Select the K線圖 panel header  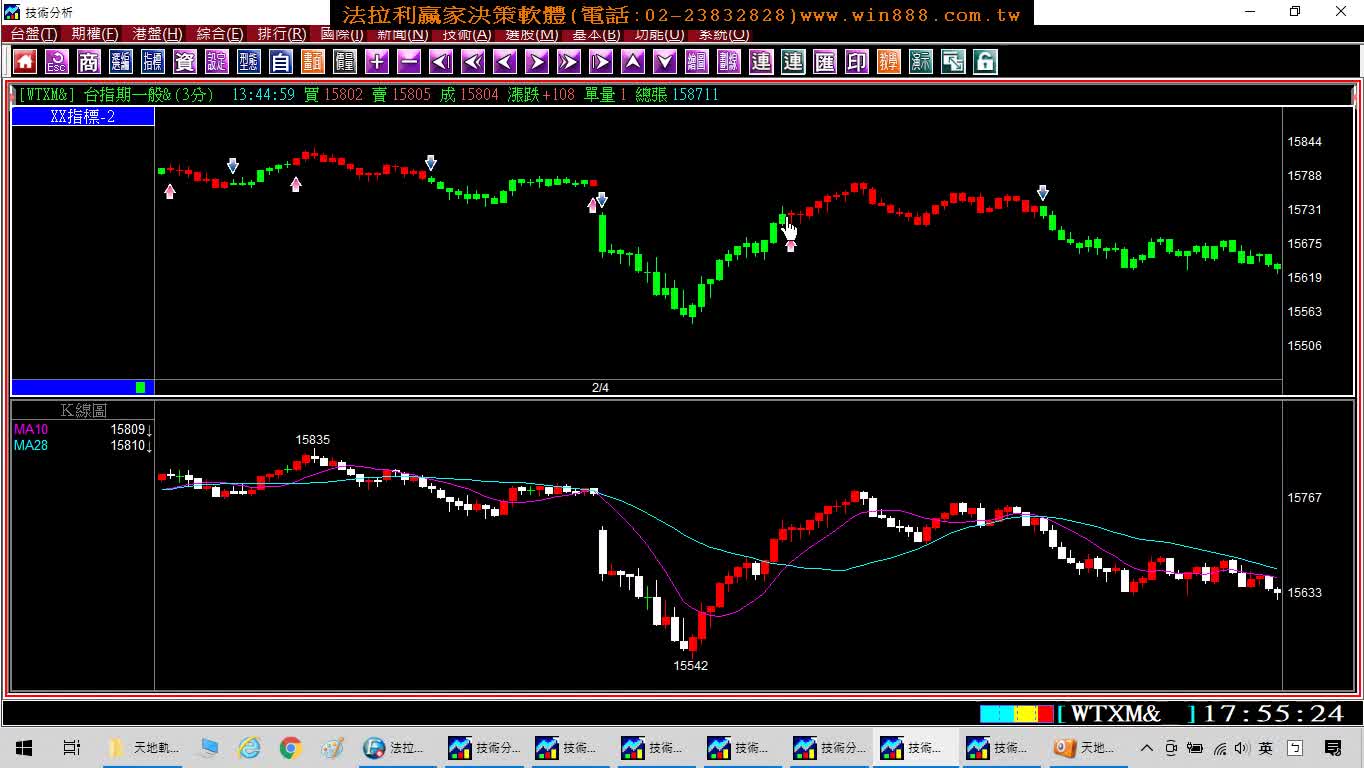83,410
